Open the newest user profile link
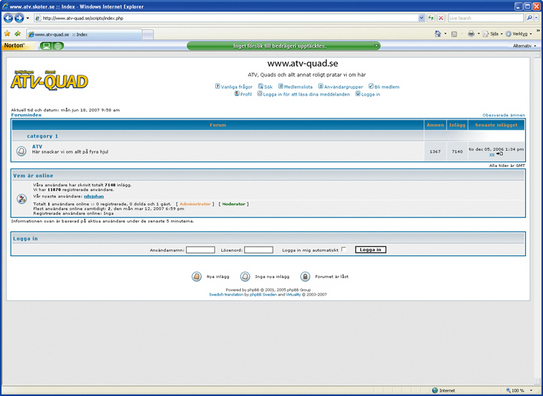The image size is (543, 396). click(x=94, y=196)
